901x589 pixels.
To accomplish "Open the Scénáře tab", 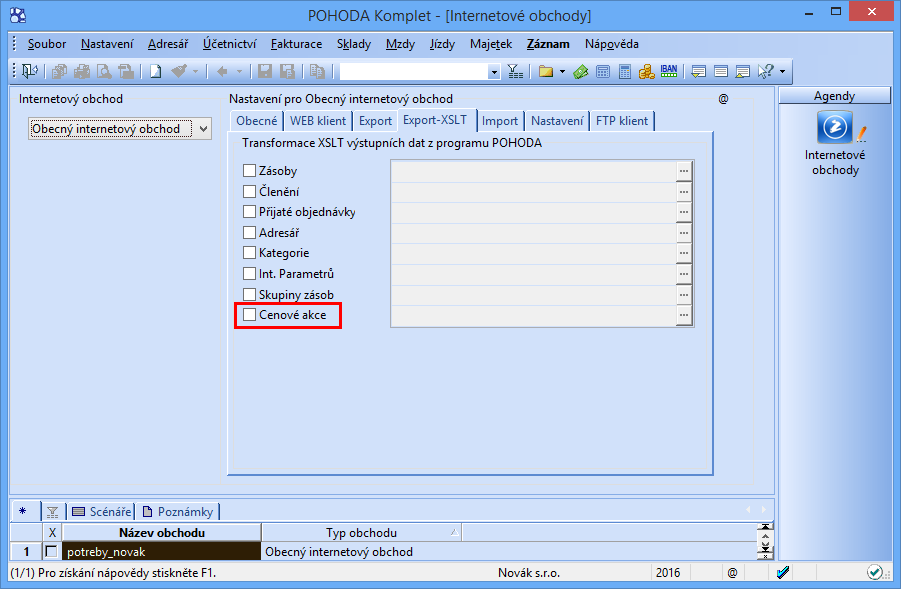I will (102, 511).
